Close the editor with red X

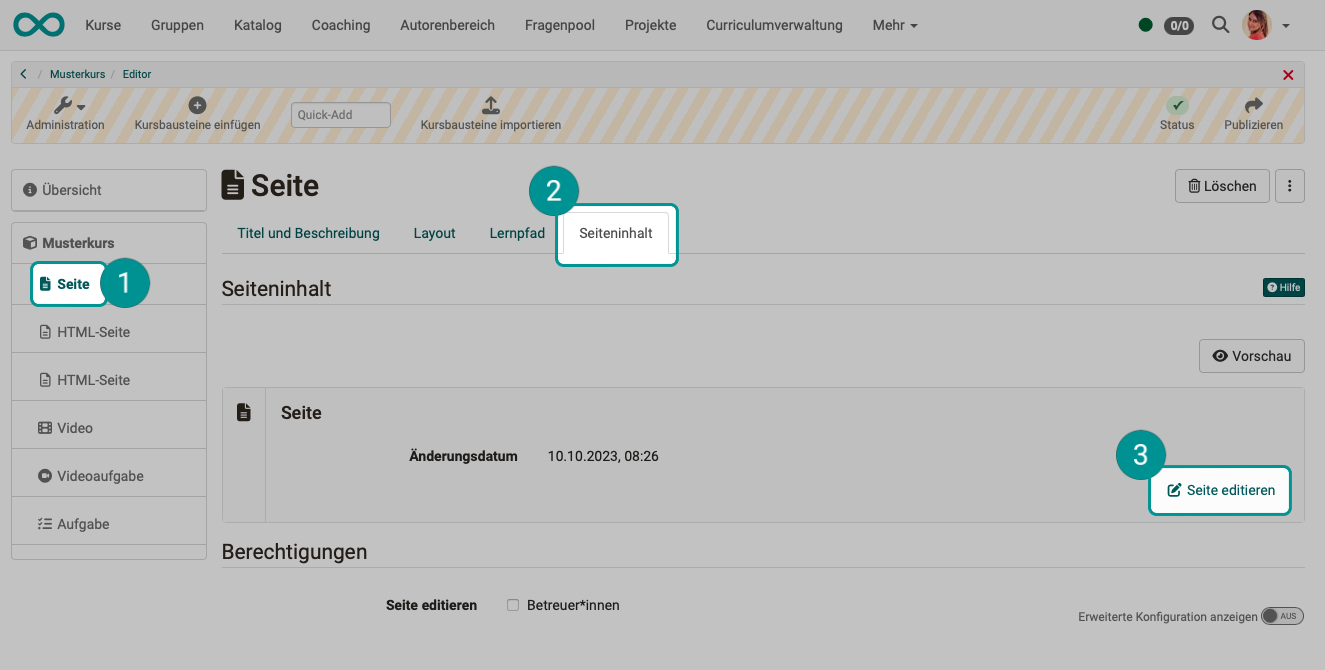1288,75
